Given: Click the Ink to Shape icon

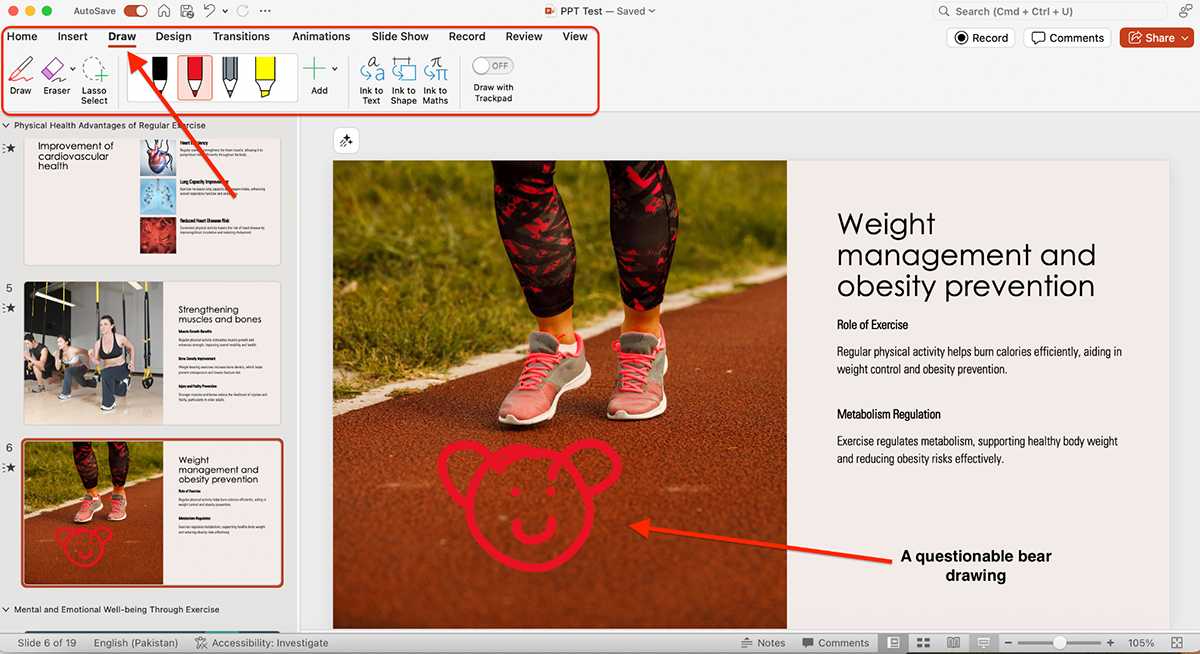Looking at the screenshot, I should click(x=403, y=78).
